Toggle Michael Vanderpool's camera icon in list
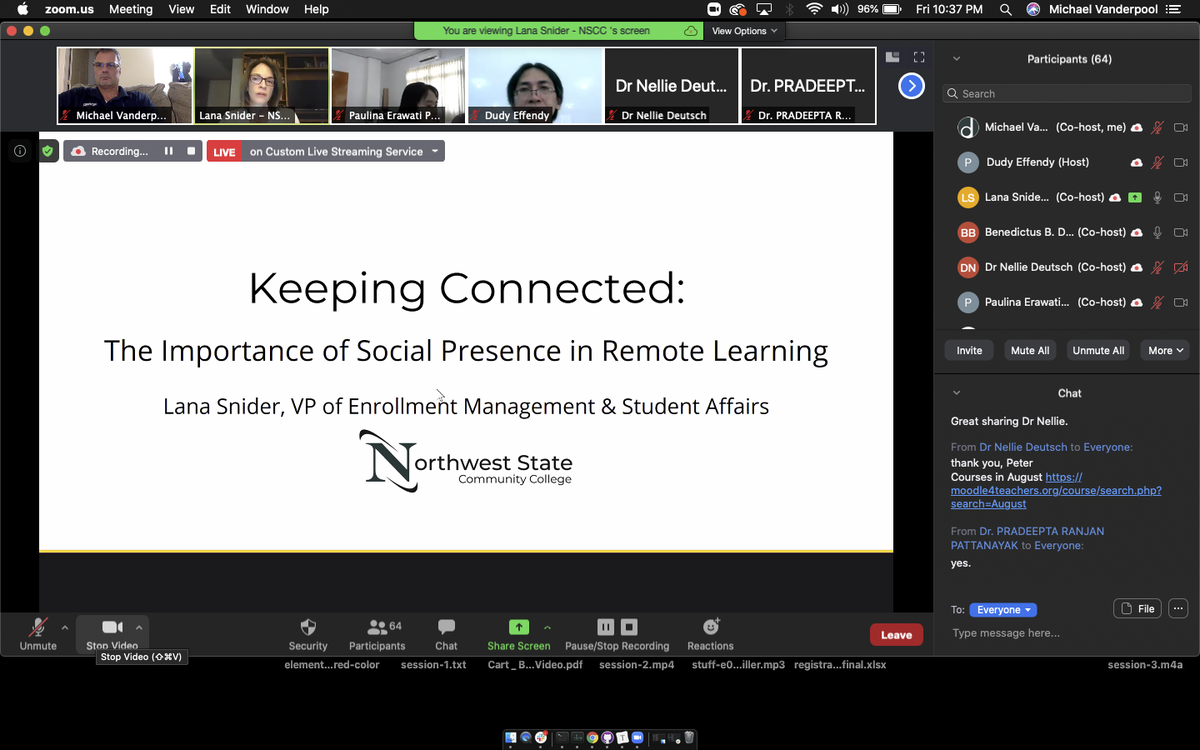Viewport: 1200px width, 750px height. 1181,127
